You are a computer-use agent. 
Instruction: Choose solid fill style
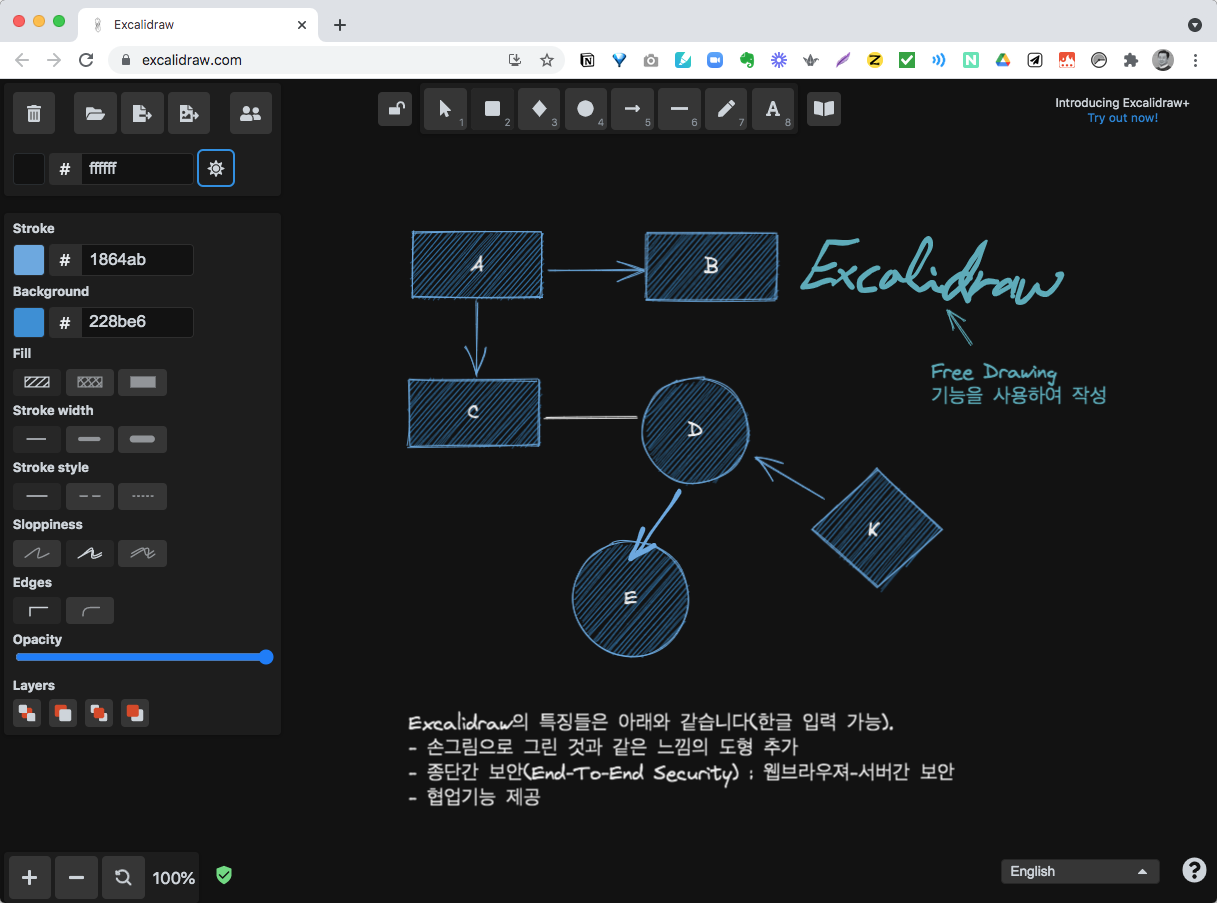tap(142, 382)
